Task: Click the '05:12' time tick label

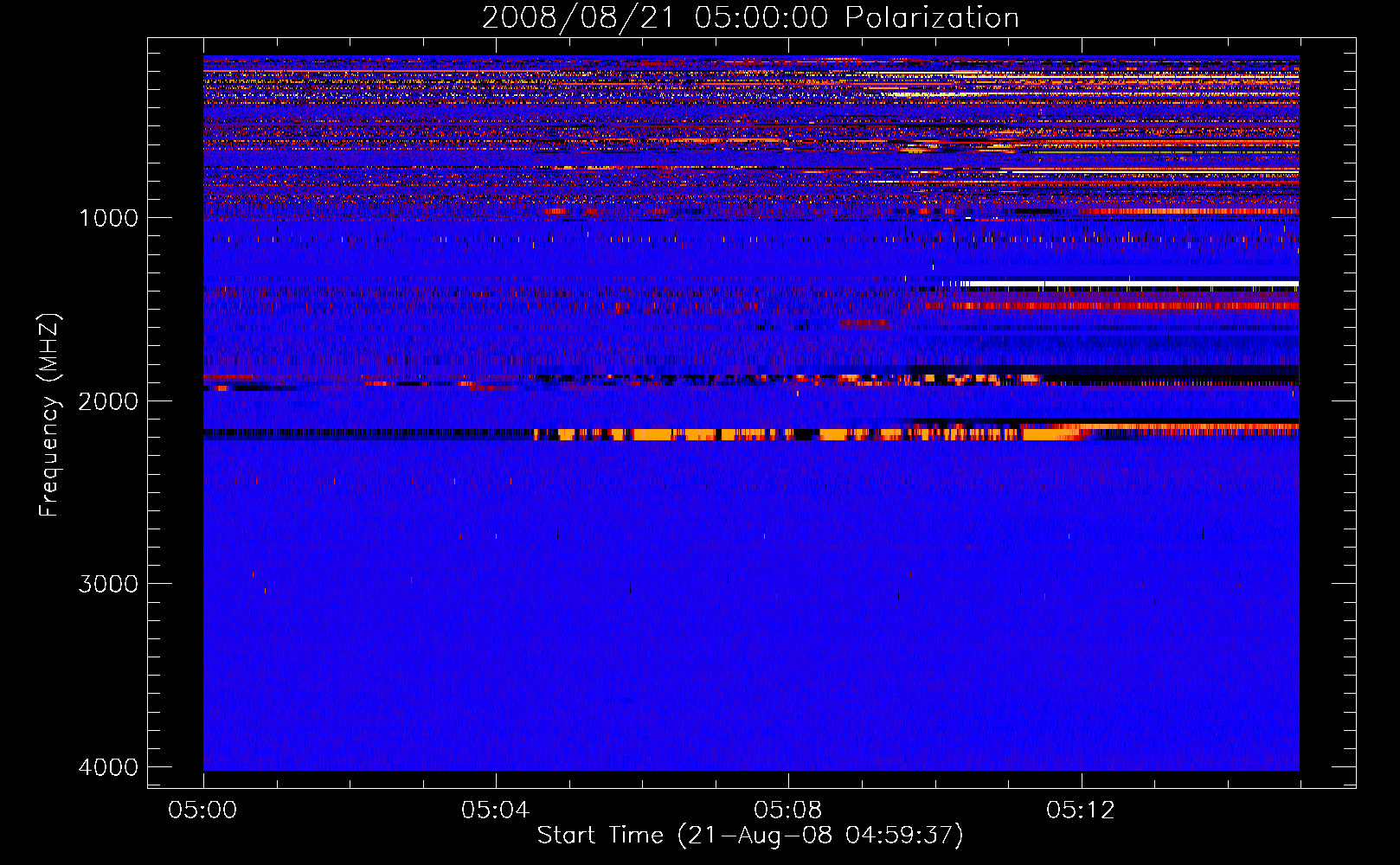Action: 1081,811
